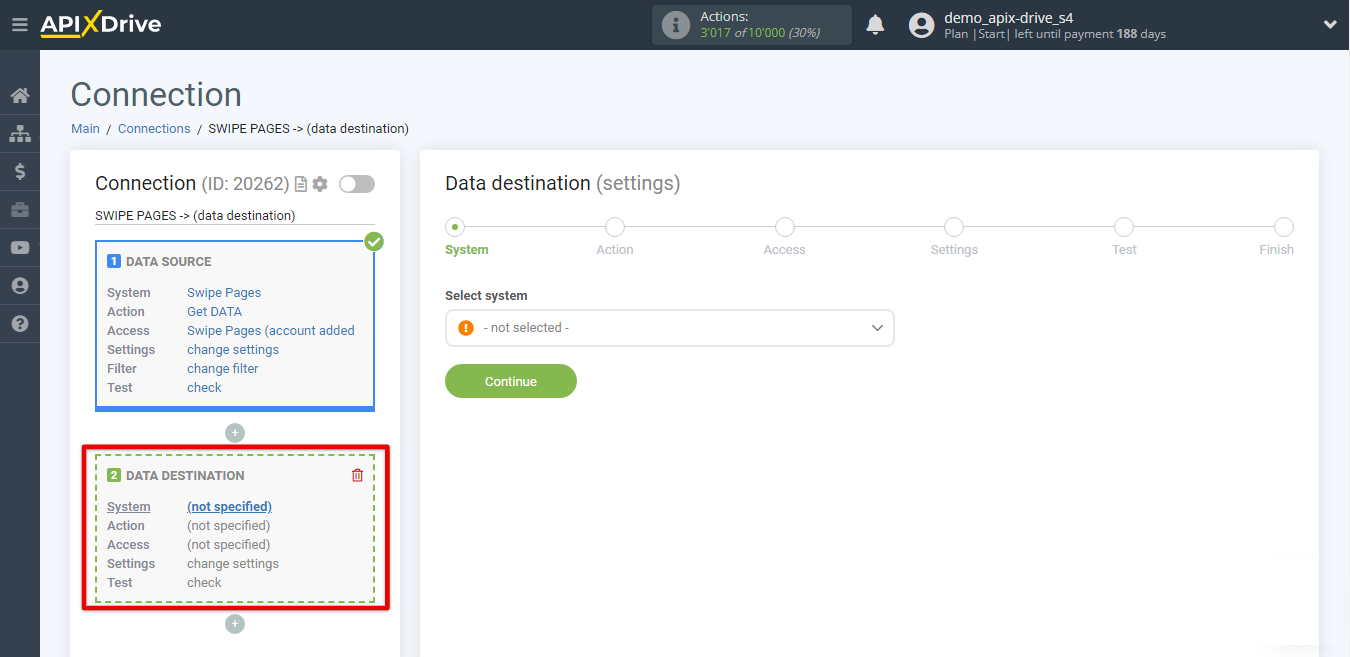The width and height of the screenshot is (1350, 657).
Task: Click the DATA DESTINATION header
Action: pos(185,476)
